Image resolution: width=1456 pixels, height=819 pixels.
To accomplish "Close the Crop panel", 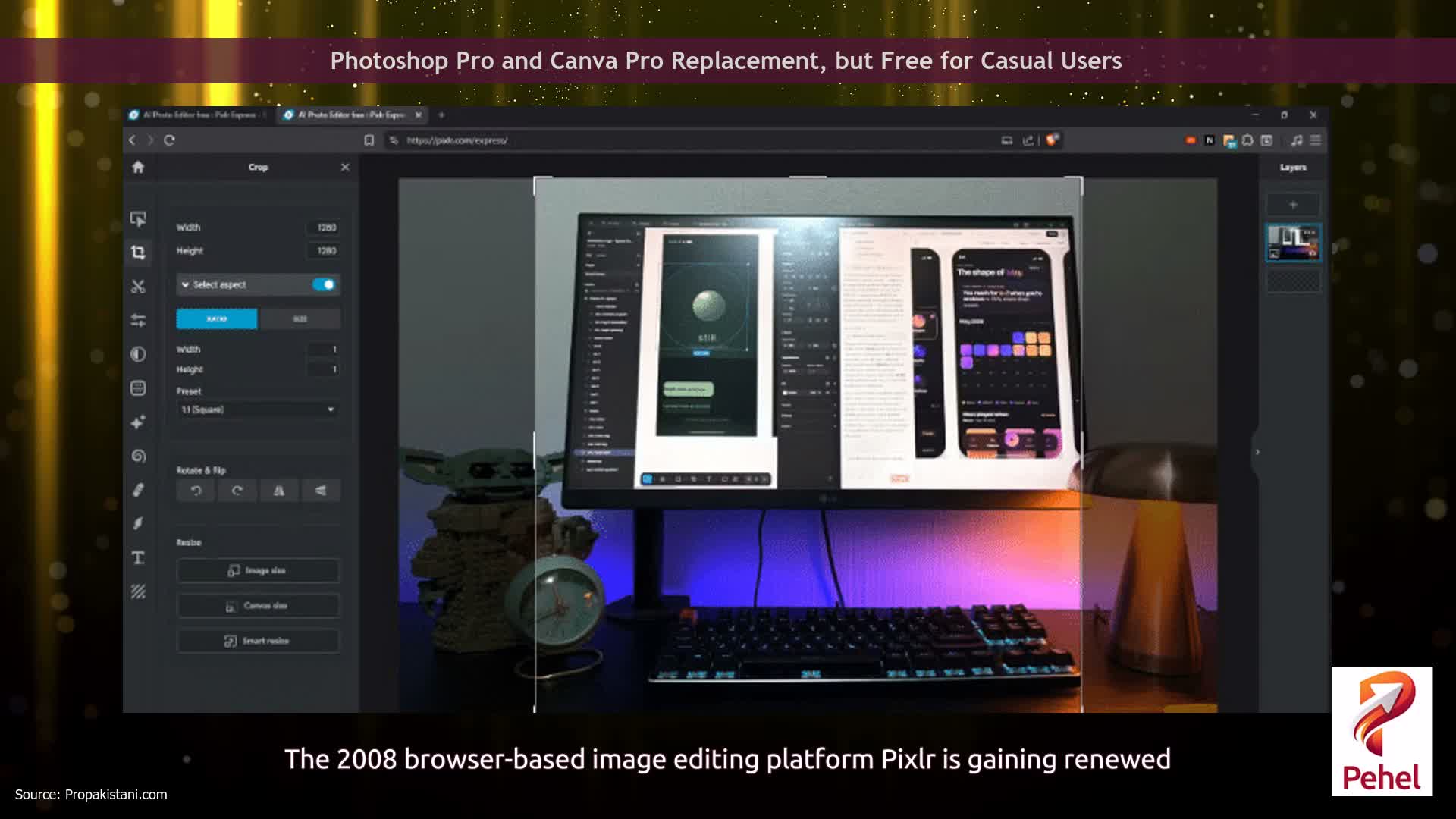I will pyautogui.click(x=345, y=167).
